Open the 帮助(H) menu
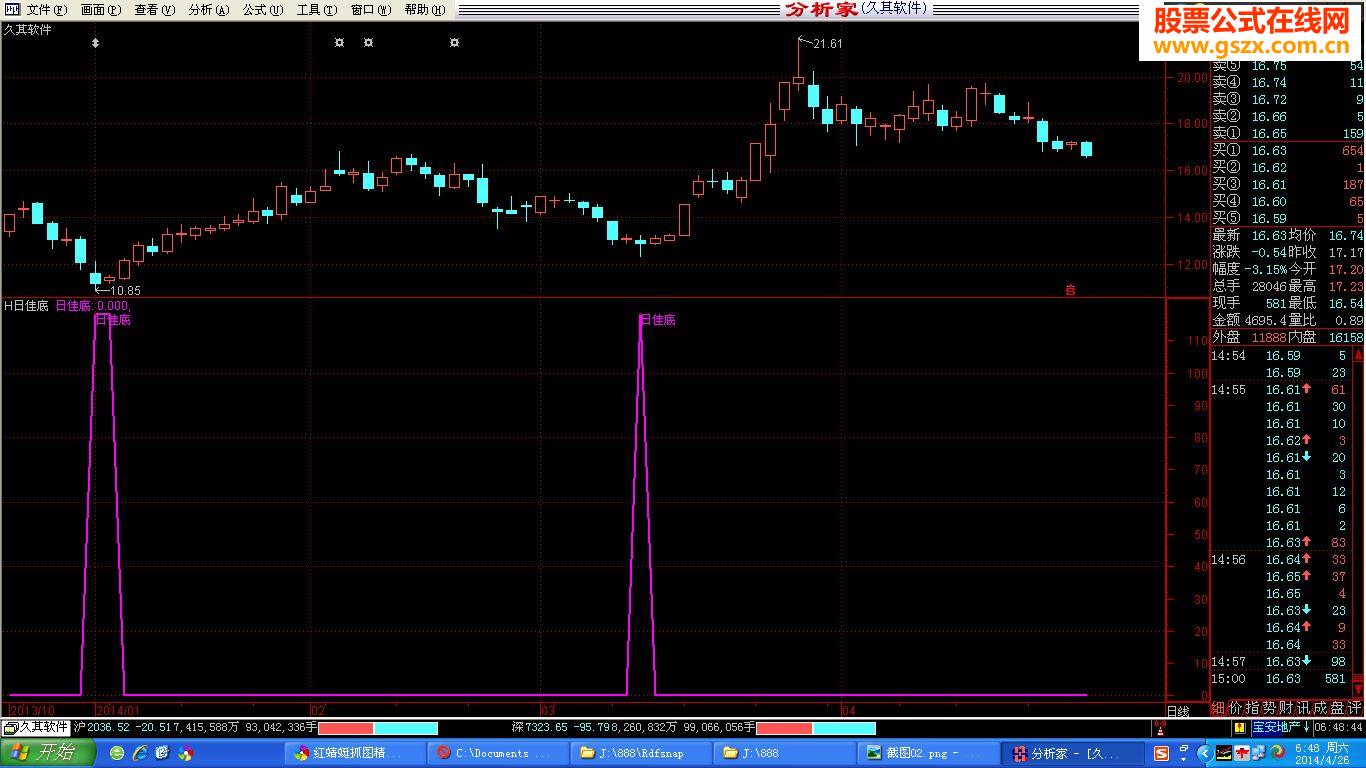 [x=425, y=10]
